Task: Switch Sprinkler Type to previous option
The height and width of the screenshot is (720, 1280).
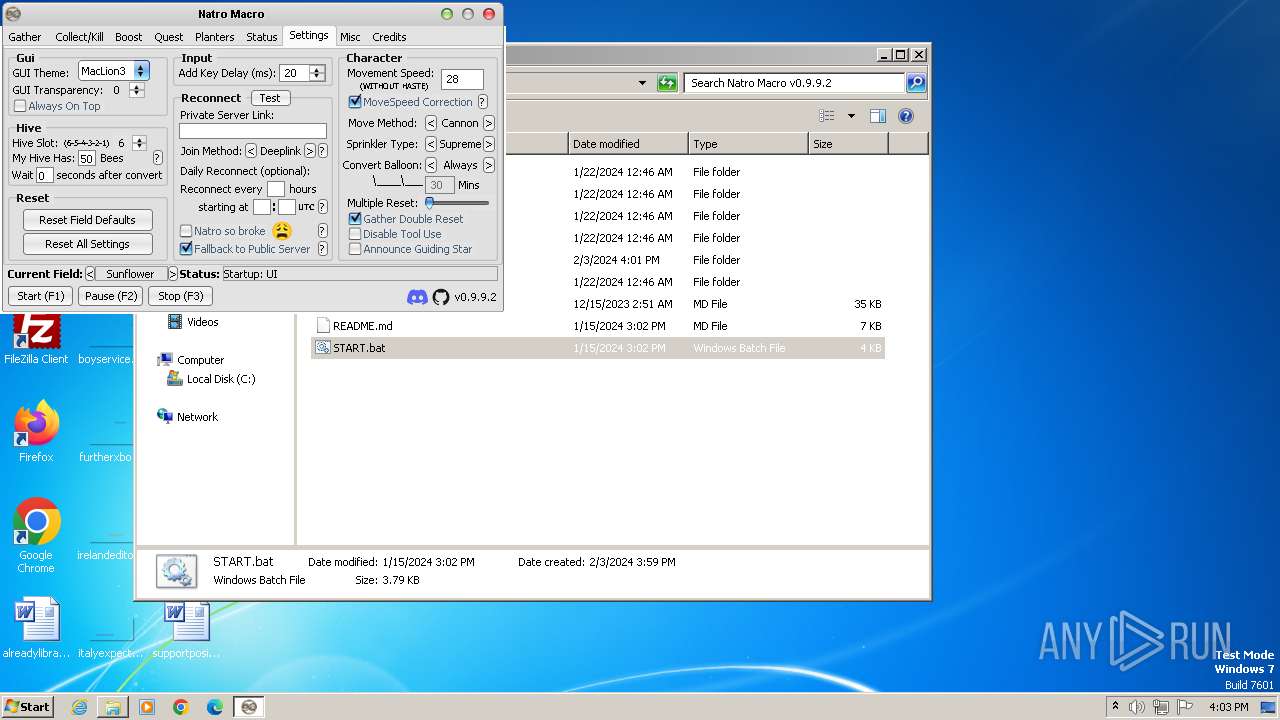Action: (431, 144)
